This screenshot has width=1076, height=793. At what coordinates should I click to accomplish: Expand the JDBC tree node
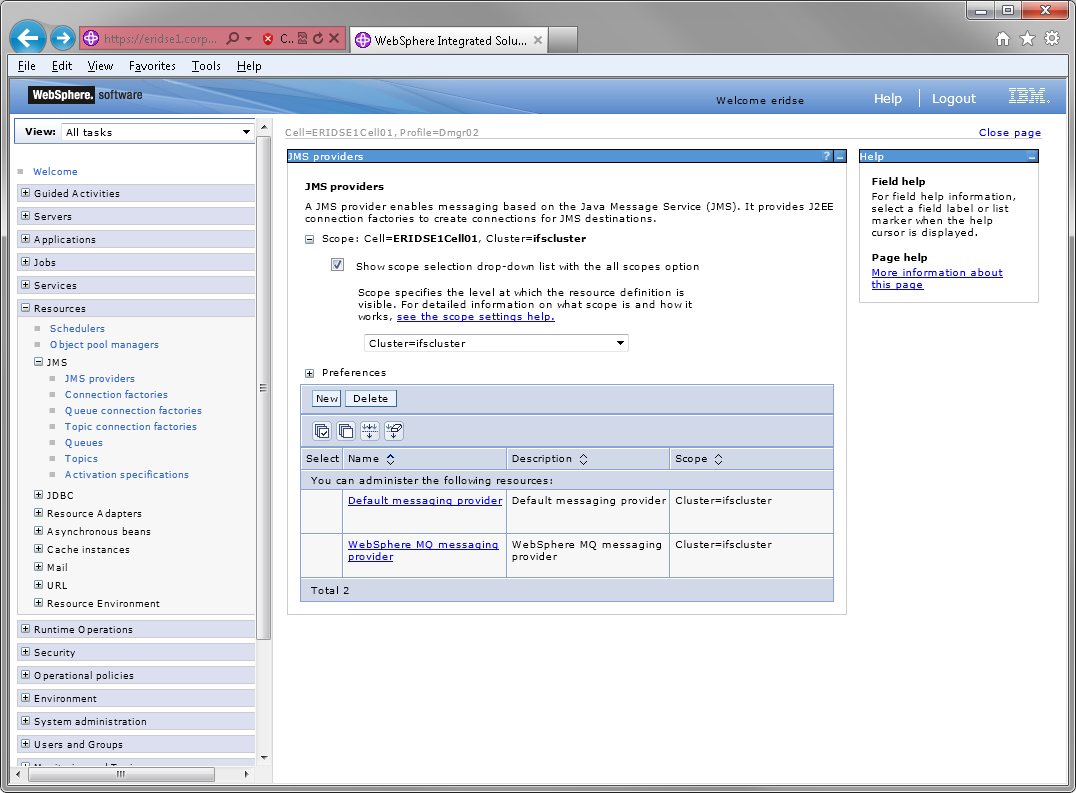(38, 495)
